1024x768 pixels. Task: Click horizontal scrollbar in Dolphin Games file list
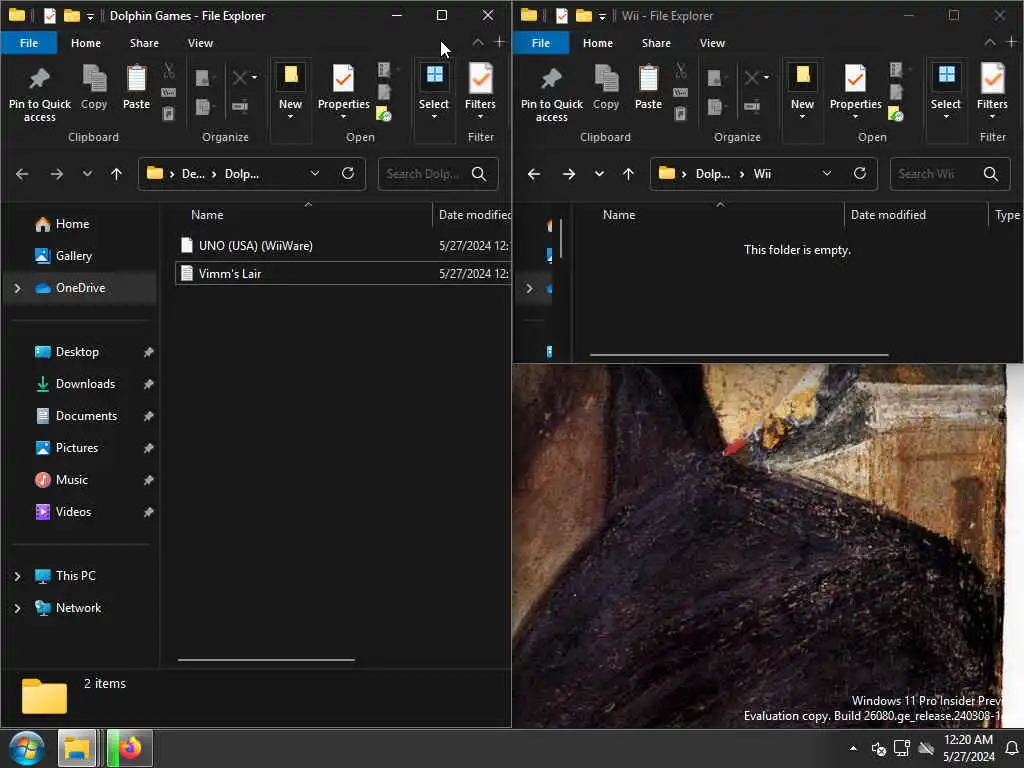(266, 660)
